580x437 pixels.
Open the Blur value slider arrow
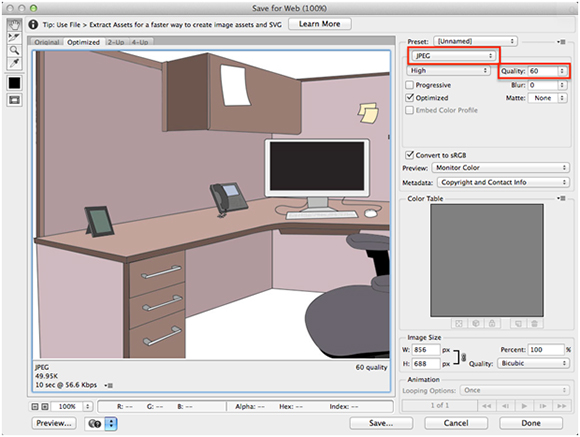point(562,85)
